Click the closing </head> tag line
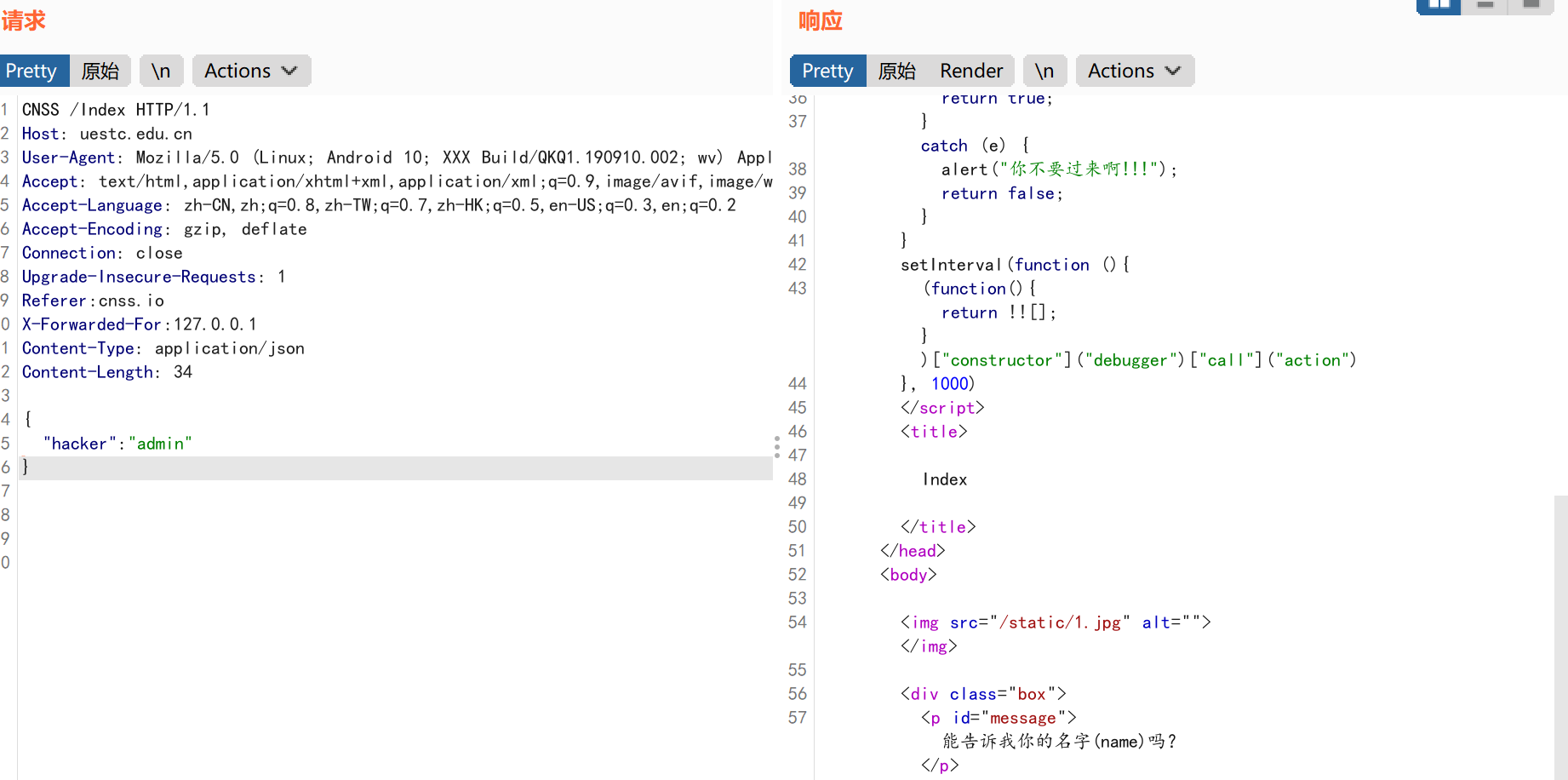Screen dimensions: 1568x780 pos(913,551)
